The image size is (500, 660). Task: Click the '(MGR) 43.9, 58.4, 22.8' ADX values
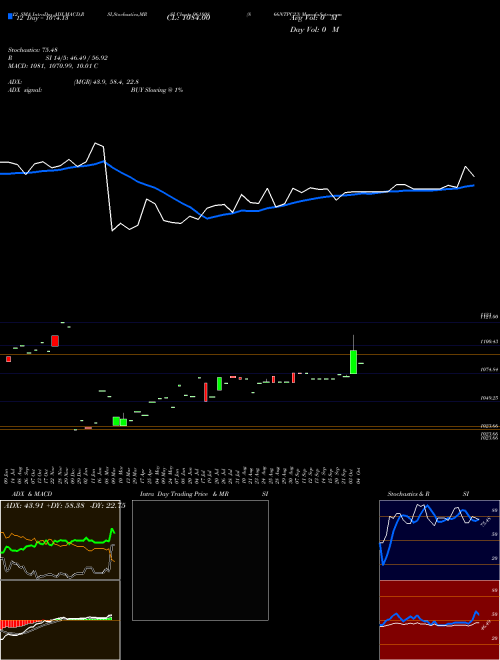(x=106, y=82)
